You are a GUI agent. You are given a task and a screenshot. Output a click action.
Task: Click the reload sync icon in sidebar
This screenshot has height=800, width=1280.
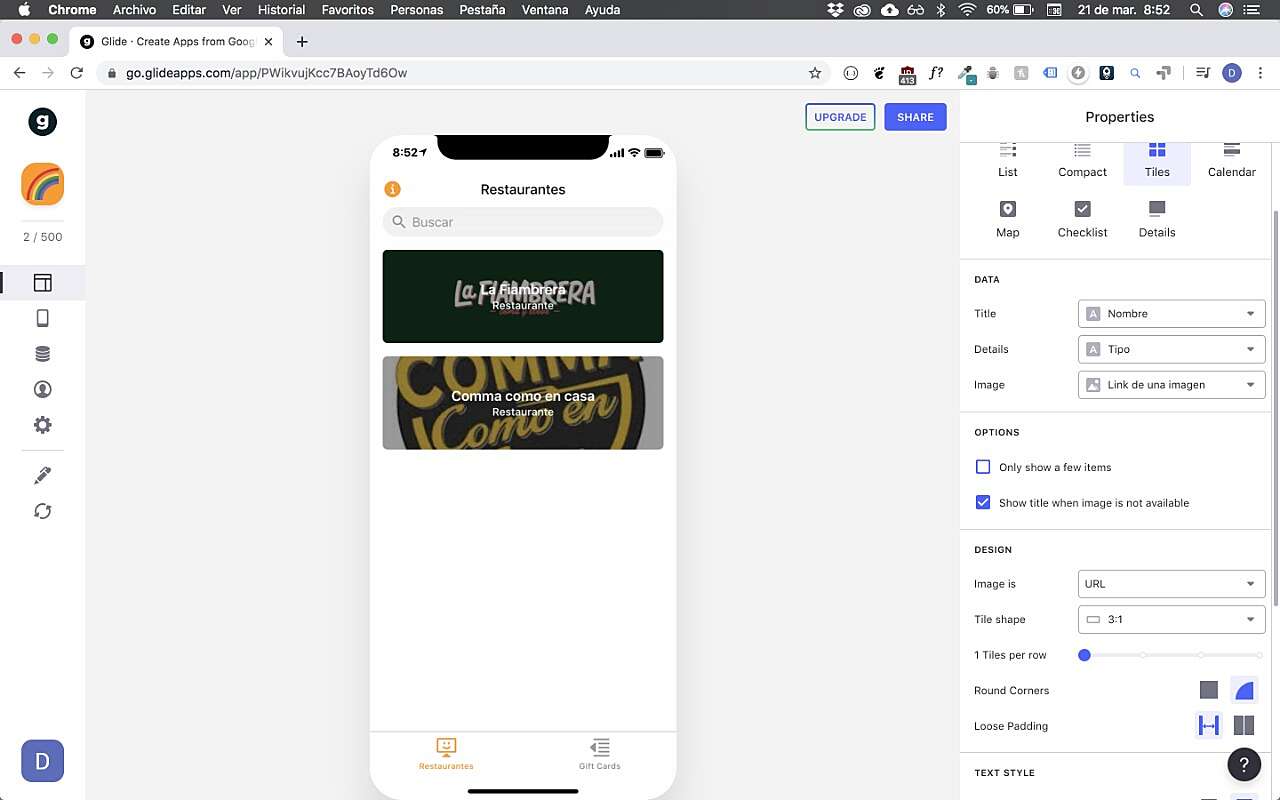coord(42,511)
